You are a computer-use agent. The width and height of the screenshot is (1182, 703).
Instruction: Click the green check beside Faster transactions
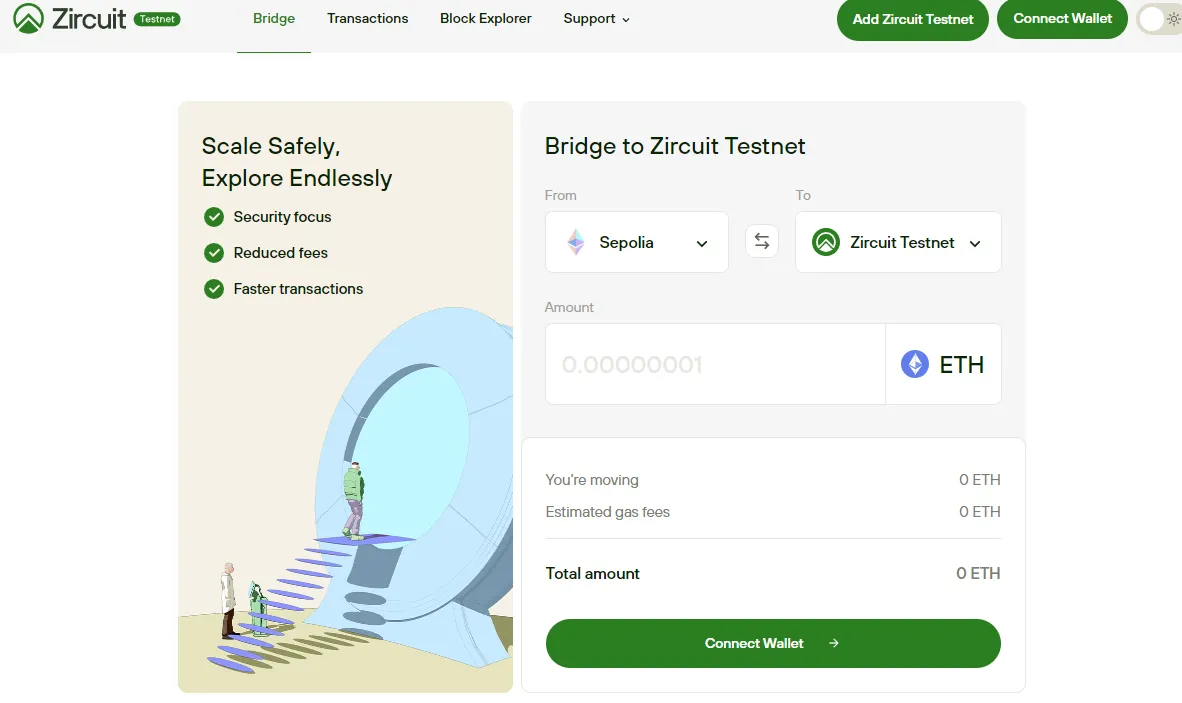click(x=214, y=289)
